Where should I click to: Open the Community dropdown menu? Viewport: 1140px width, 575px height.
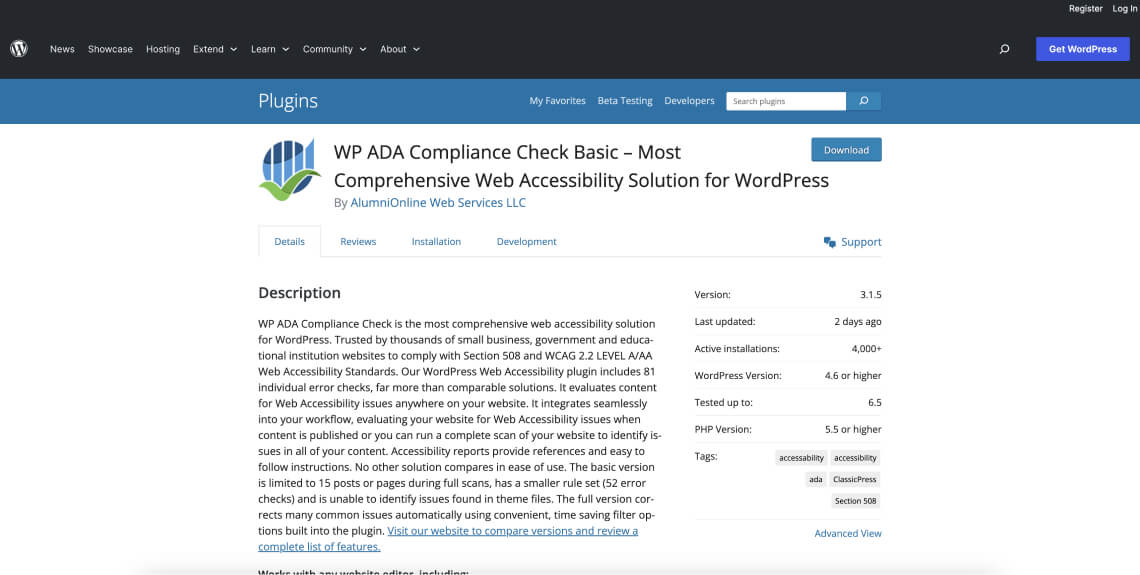coord(334,49)
